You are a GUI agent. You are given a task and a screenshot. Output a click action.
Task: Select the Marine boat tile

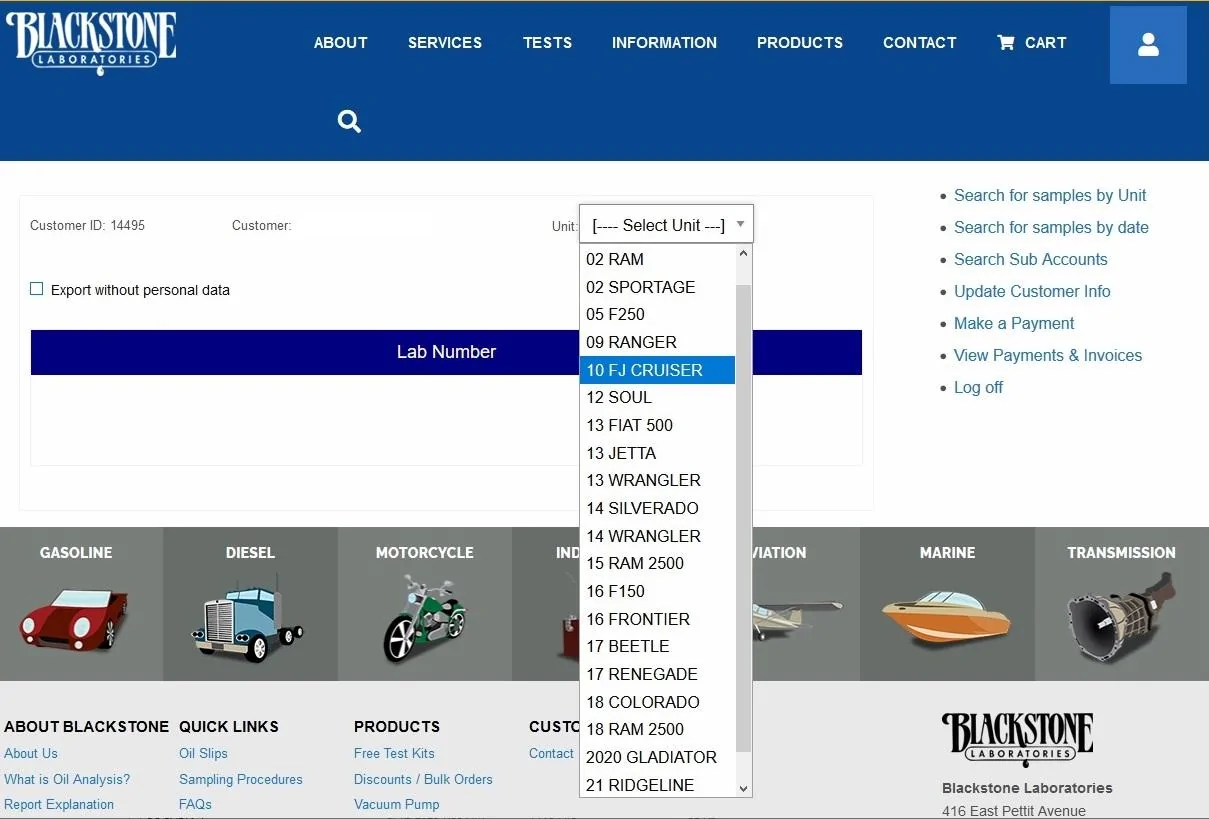tap(947, 604)
